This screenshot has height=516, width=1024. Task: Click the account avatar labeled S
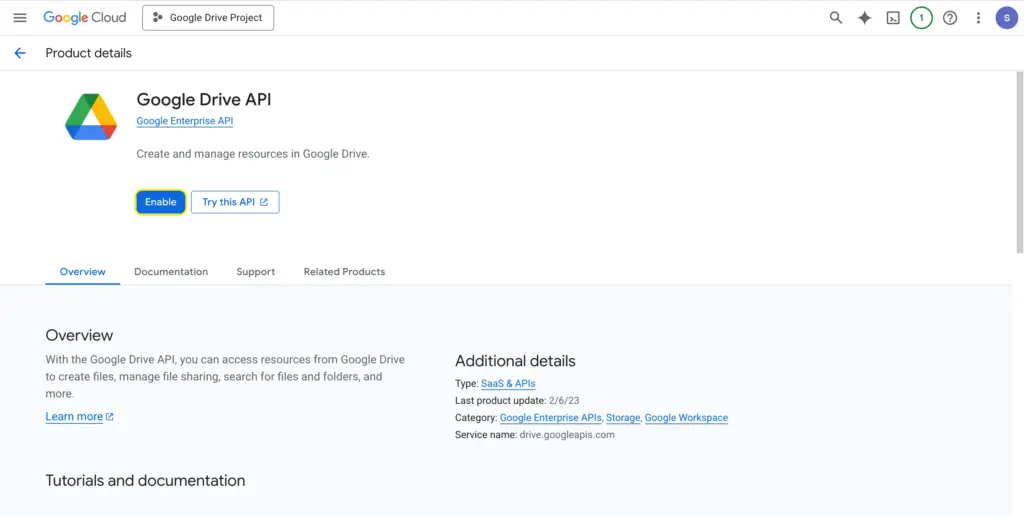click(1006, 18)
